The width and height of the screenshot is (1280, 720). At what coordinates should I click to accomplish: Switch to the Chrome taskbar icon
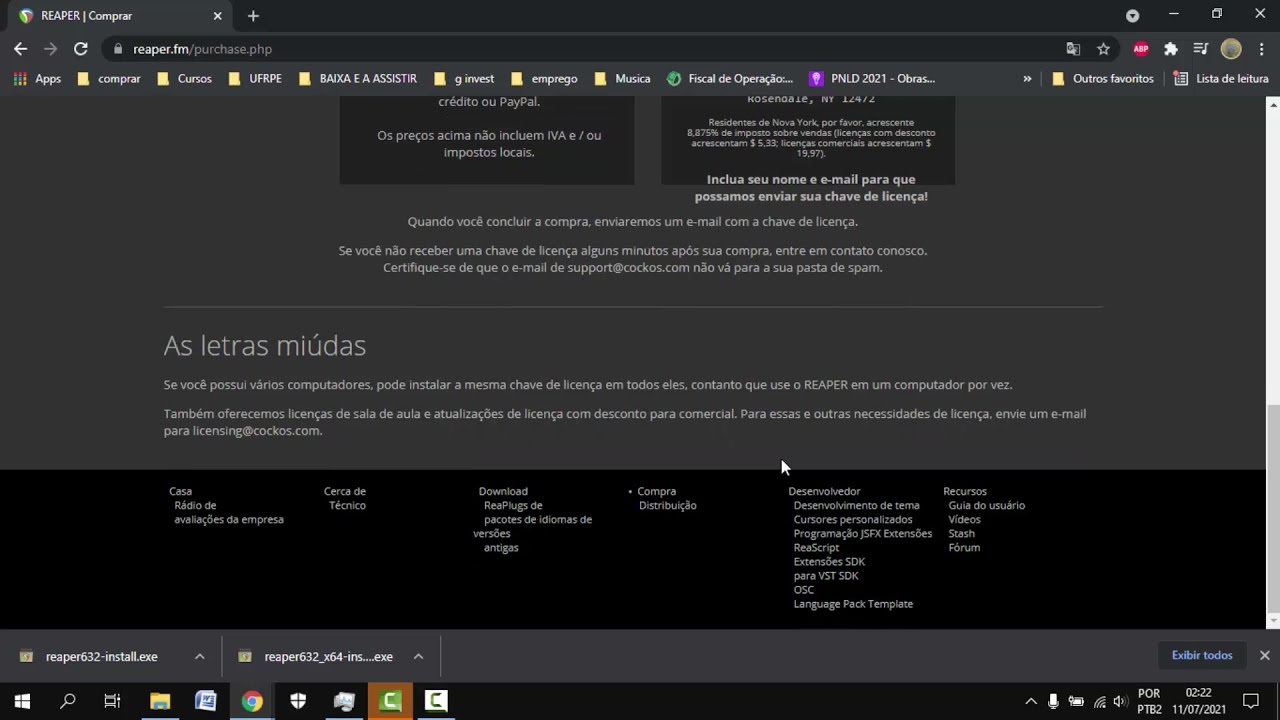click(x=252, y=701)
